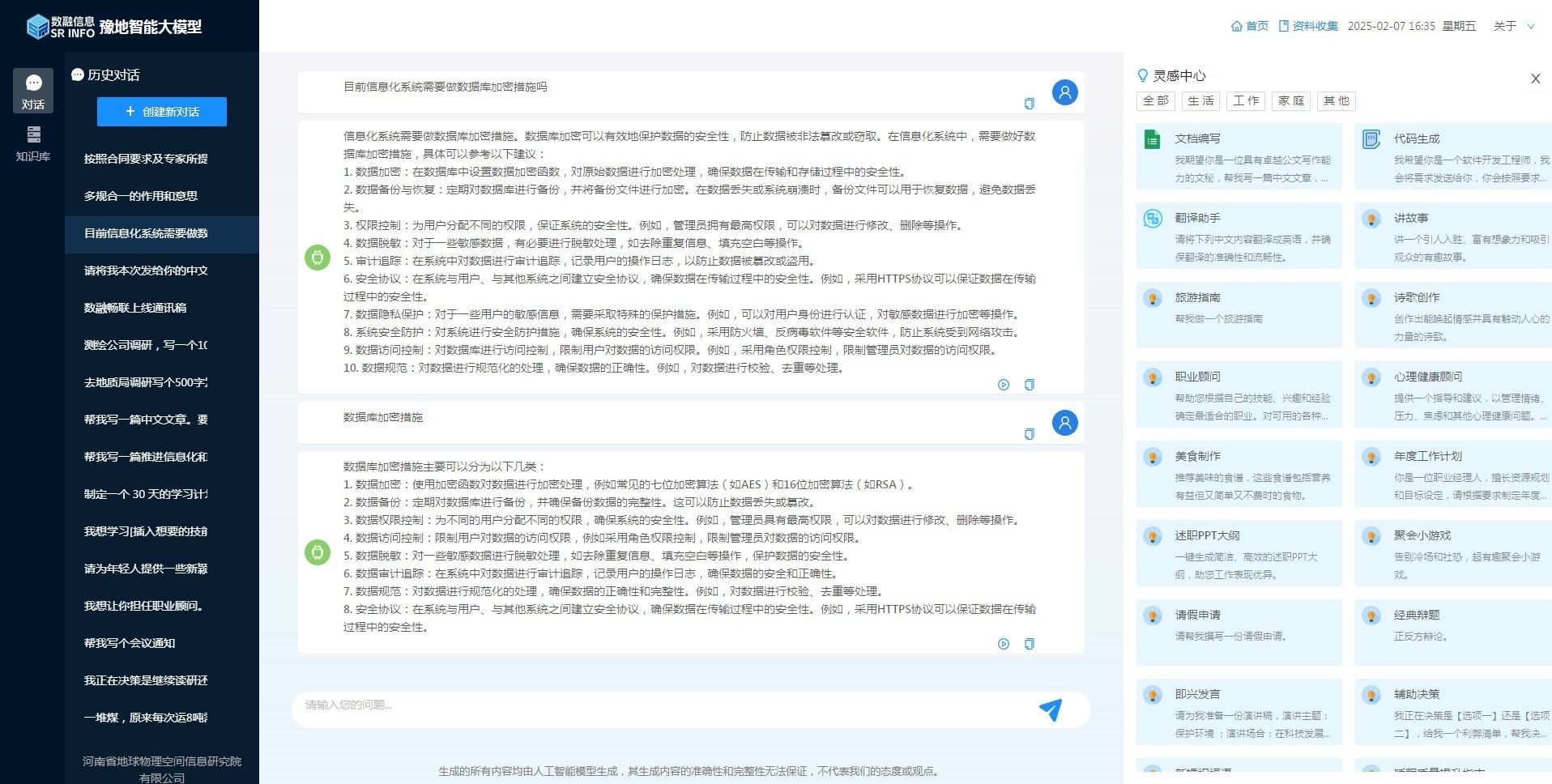This screenshot has width=1552, height=784.
Task: Click the 创建新对话 button
Action: [x=162, y=112]
